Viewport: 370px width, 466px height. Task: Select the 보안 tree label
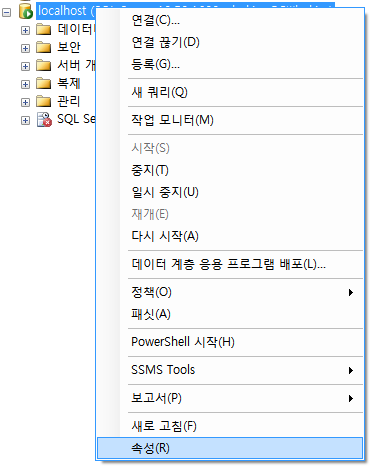click(x=69, y=47)
